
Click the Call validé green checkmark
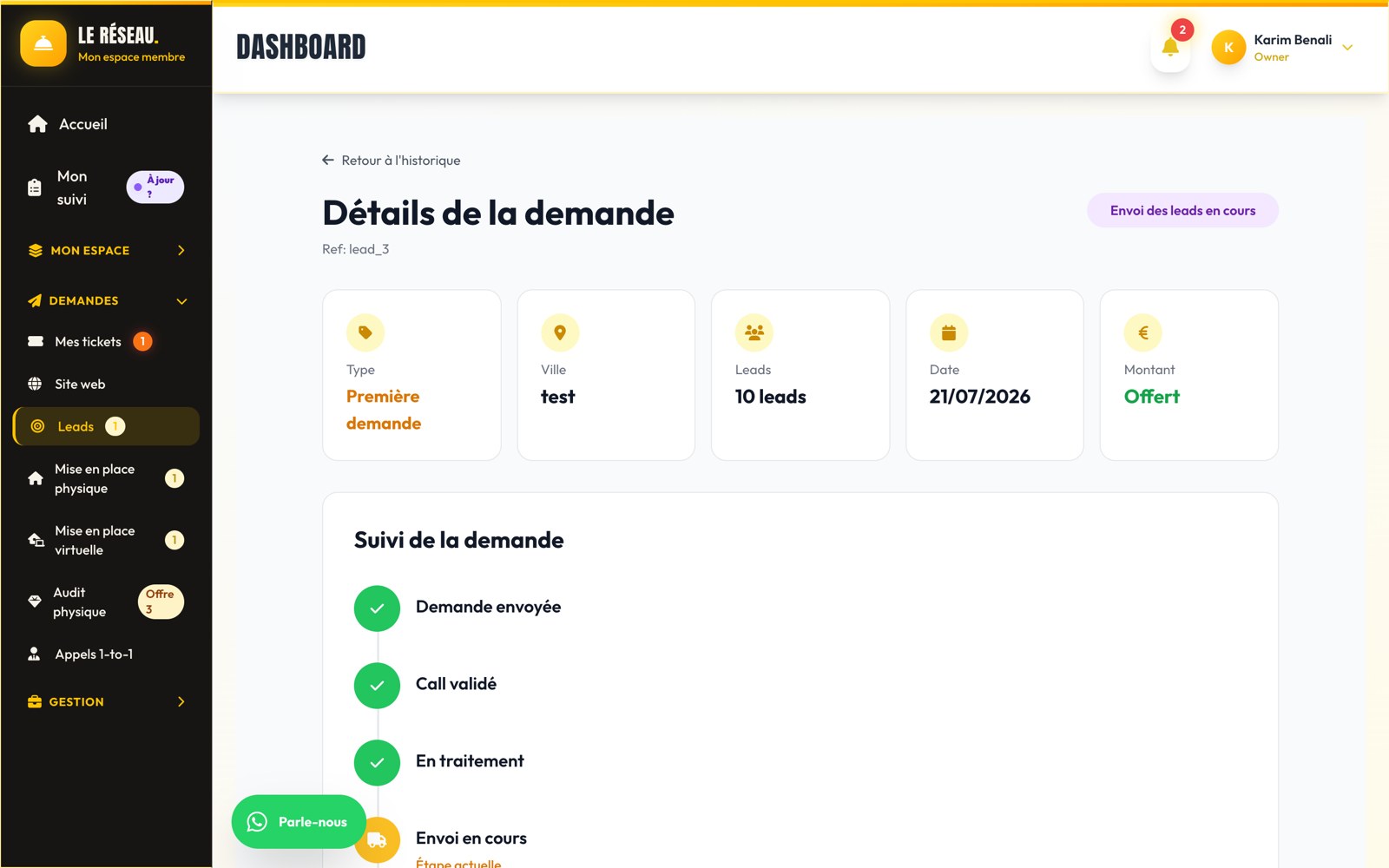point(377,686)
